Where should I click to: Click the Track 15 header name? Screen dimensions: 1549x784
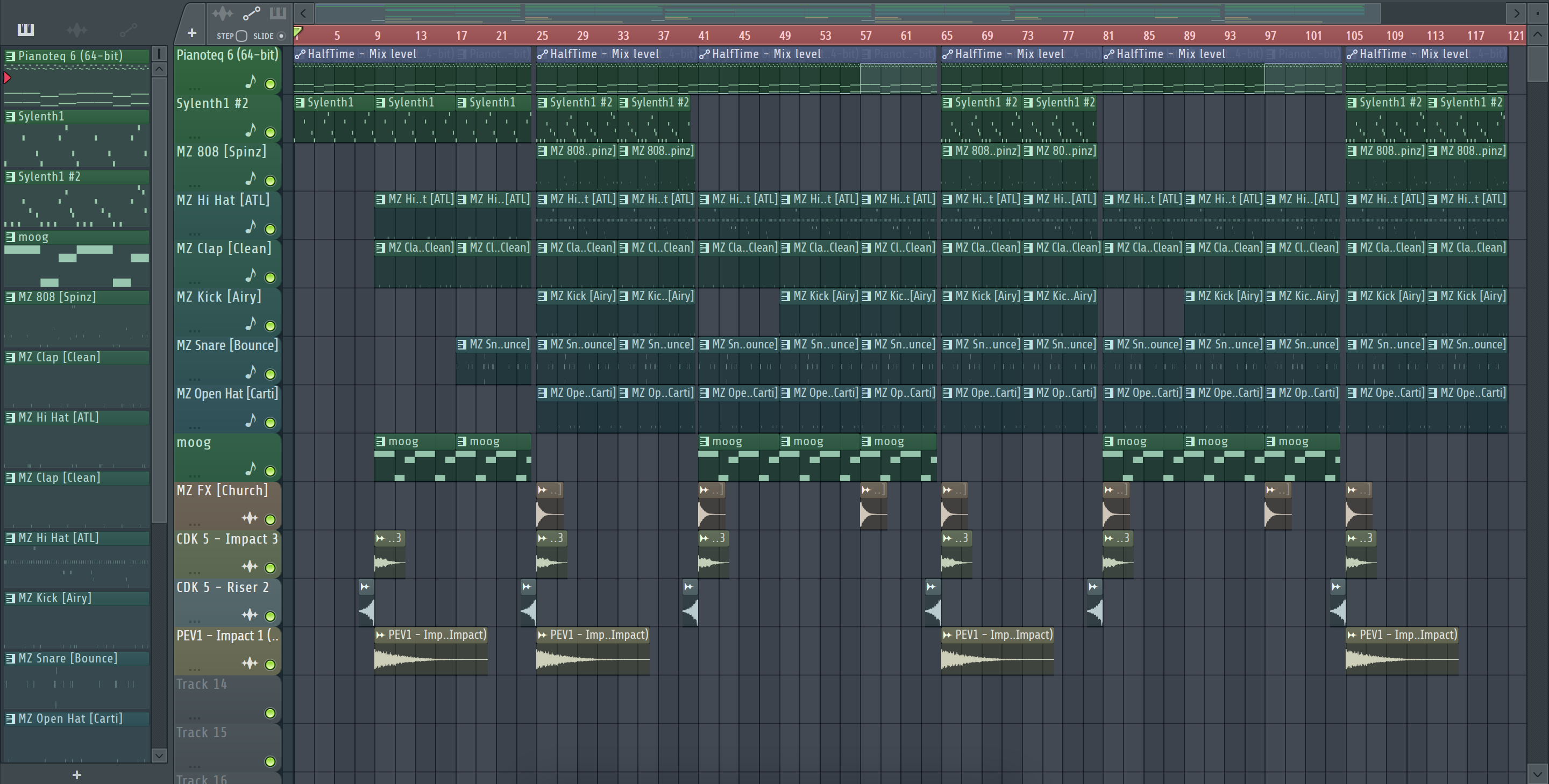point(202,733)
